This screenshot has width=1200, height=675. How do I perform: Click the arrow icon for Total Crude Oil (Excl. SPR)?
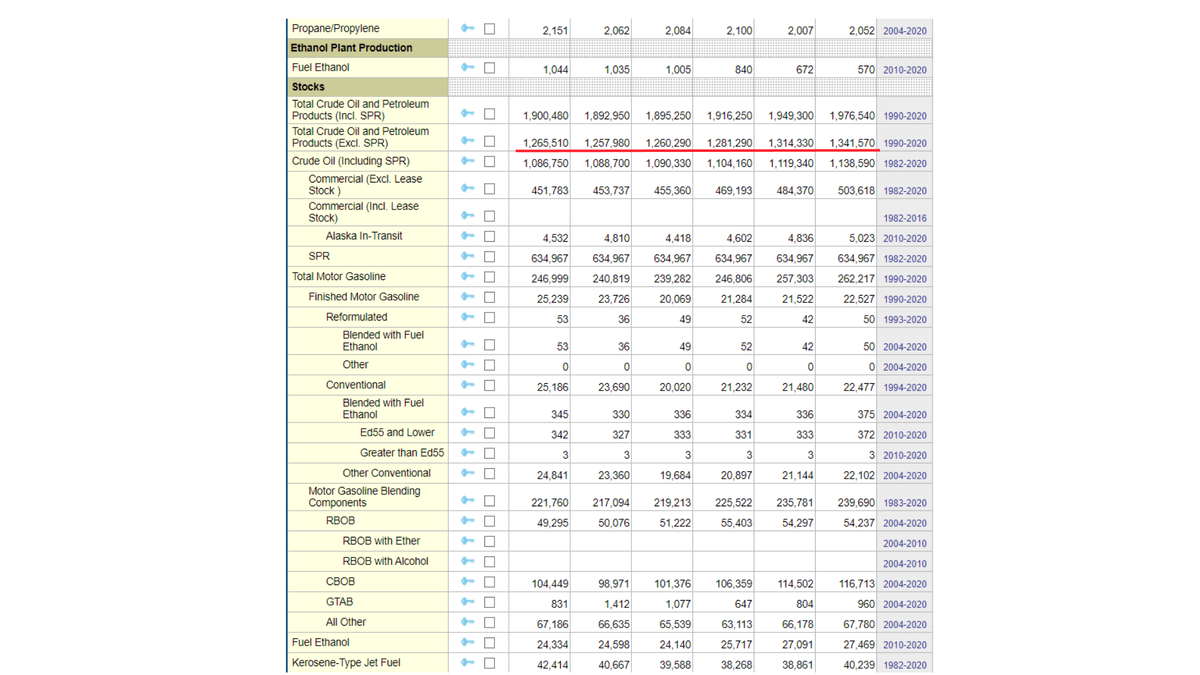(467, 141)
